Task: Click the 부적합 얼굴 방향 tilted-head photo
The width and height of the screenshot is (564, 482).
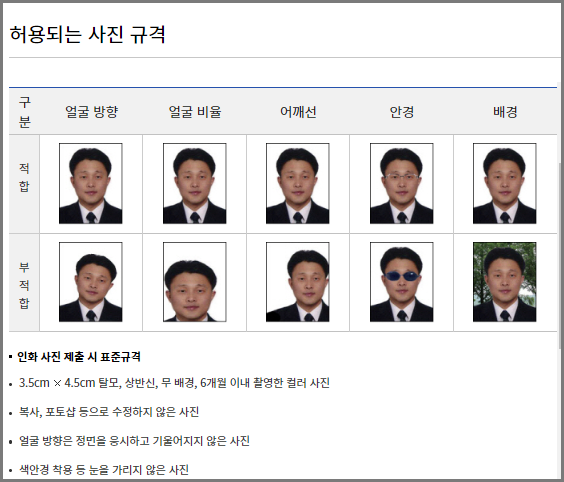Action: point(91,282)
